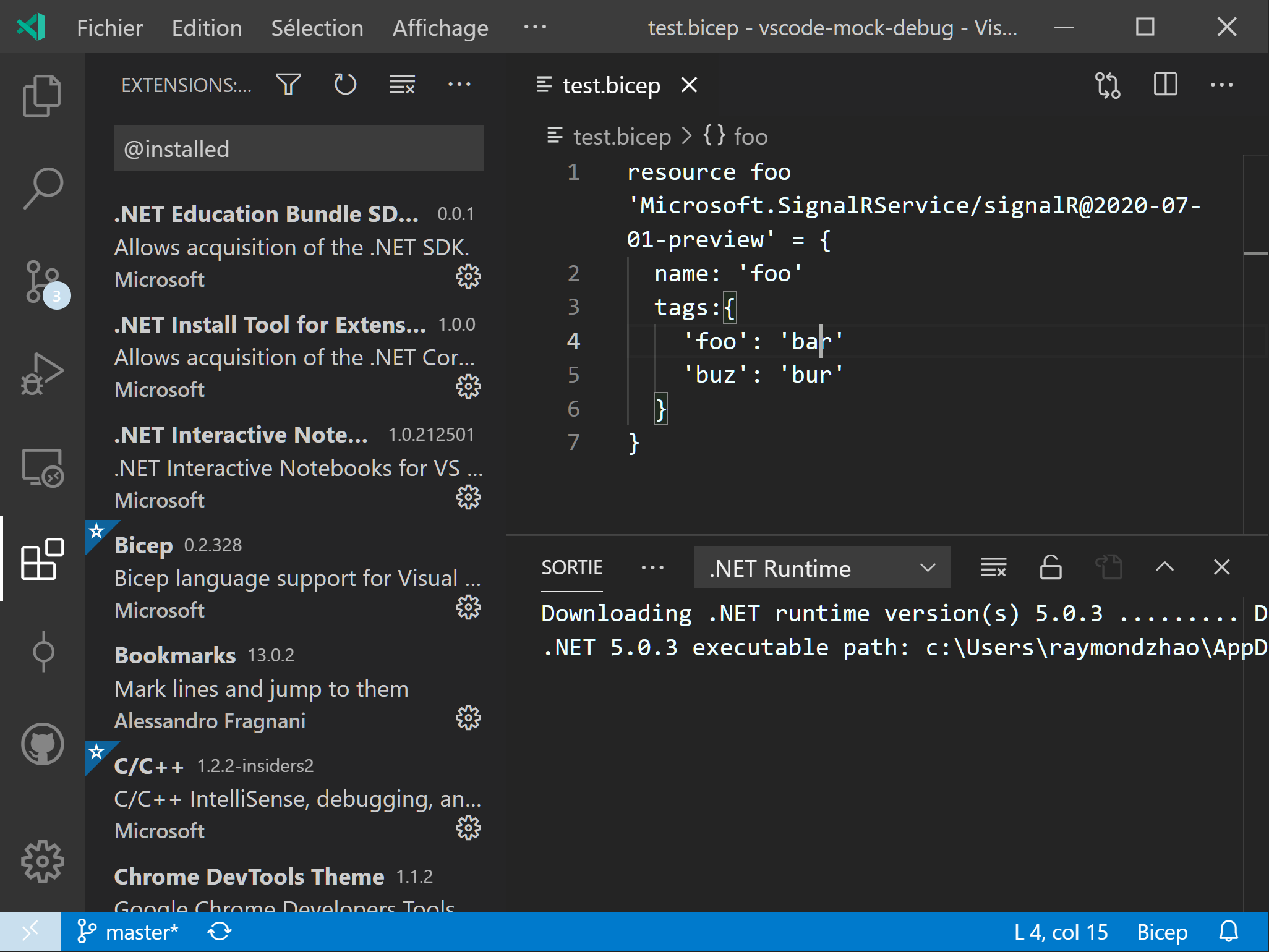Open the Search view in activity bar
Screen dimensions: 1269x952
pyautogui.click(x=42, y=189)
